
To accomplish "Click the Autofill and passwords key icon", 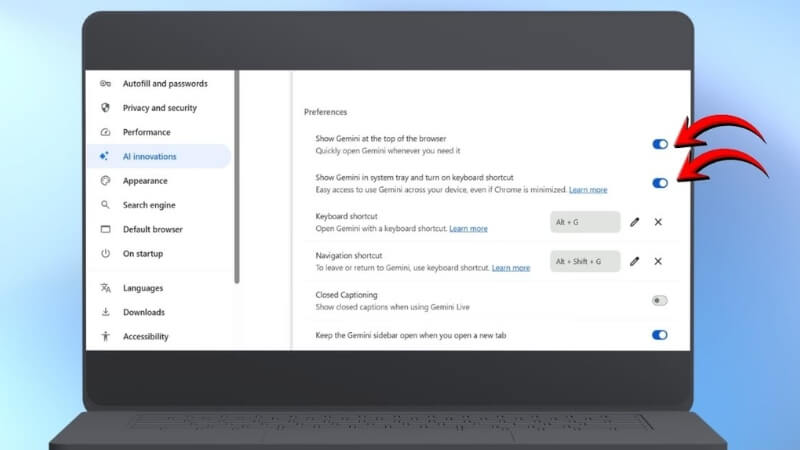I will click(x=105, y=84).
